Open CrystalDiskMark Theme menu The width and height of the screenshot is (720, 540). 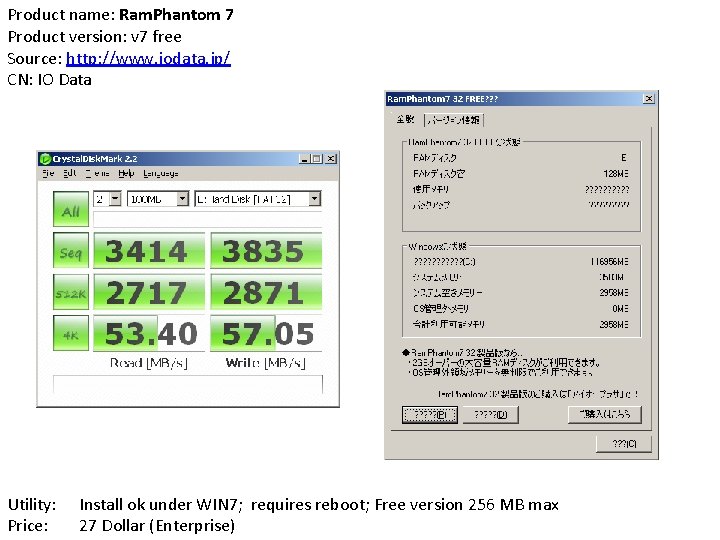pyautogui.click(x=97, y=174)
